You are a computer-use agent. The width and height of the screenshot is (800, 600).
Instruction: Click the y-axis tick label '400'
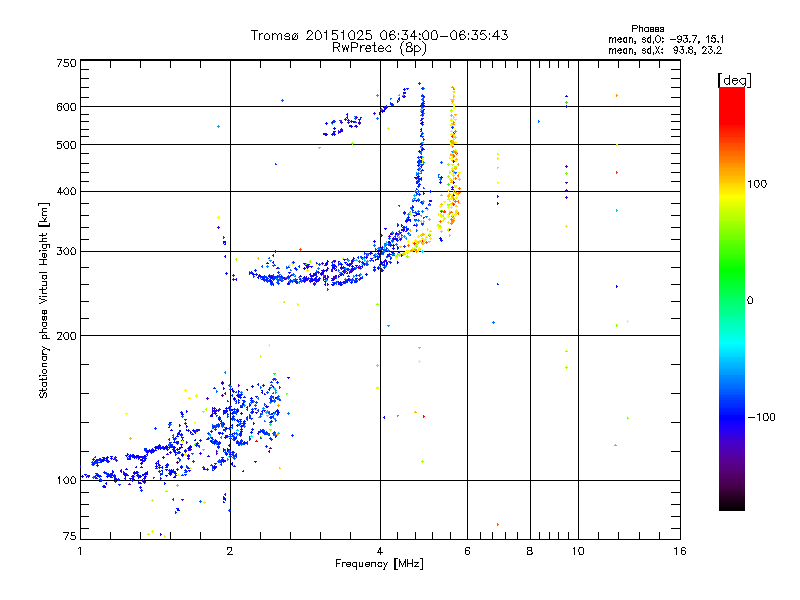[x=66, y=192]
